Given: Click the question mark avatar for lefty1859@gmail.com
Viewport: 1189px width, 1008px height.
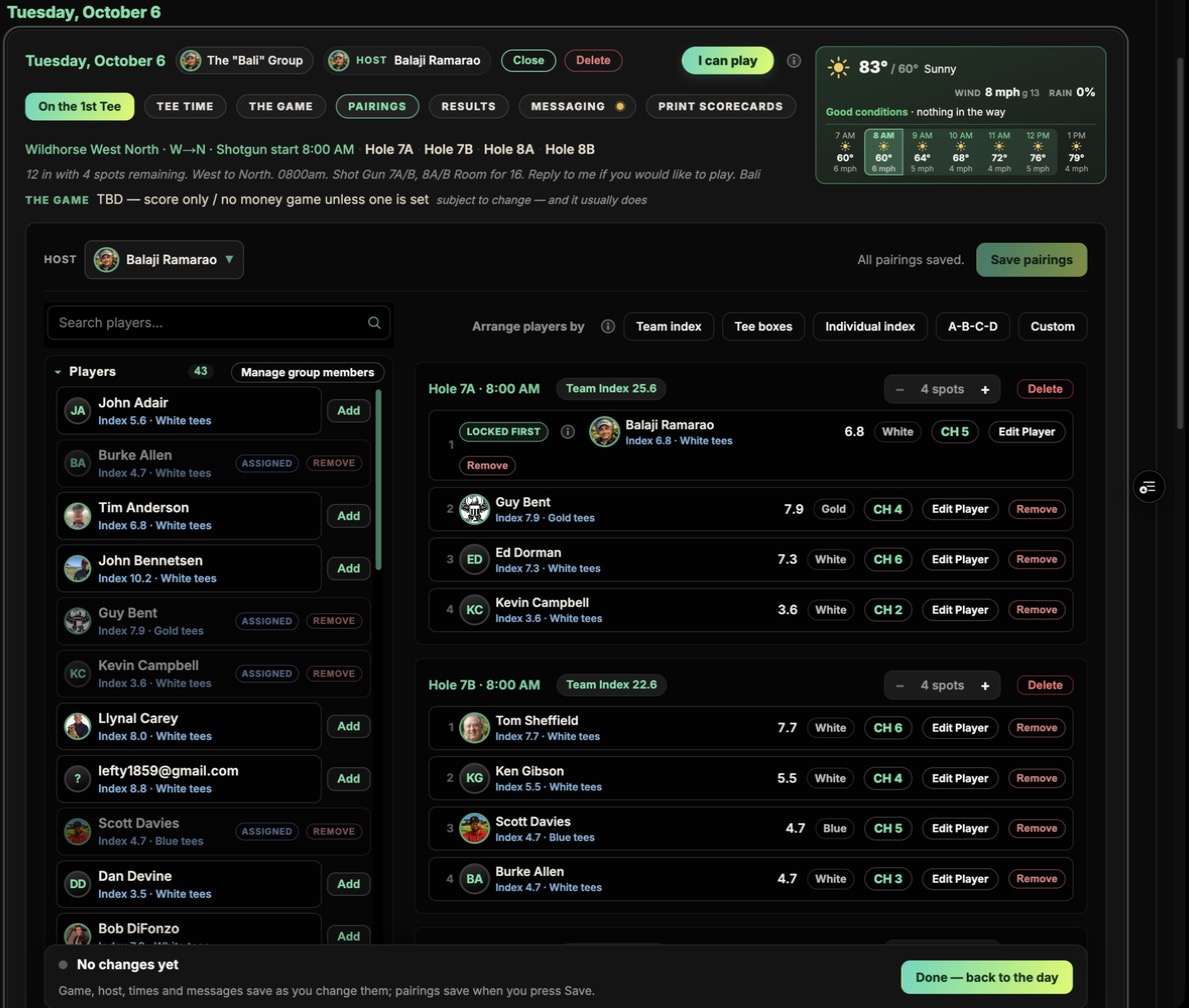Looking at the screenshot, I should [77, 779].
